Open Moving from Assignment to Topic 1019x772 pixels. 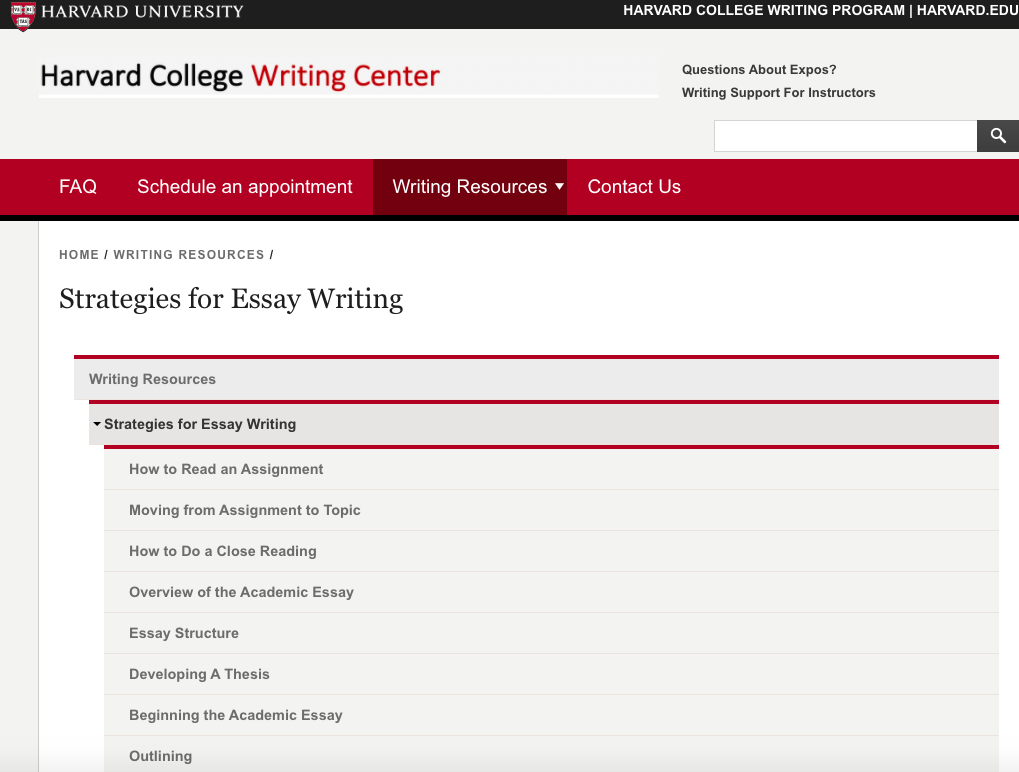point(551,510)
